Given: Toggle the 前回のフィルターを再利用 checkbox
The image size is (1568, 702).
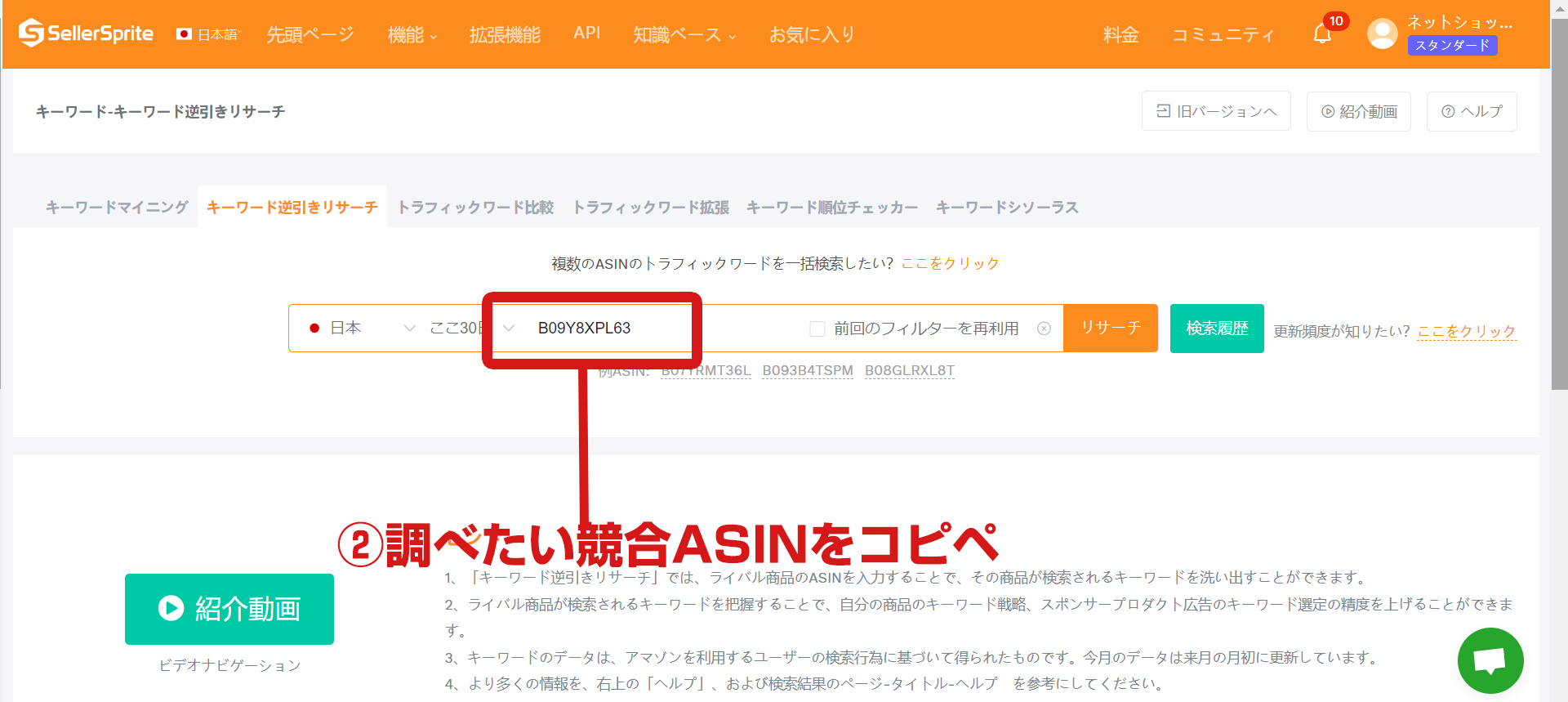Looking at the screenshot, I should pyautogui.click(x=817, y=329).
